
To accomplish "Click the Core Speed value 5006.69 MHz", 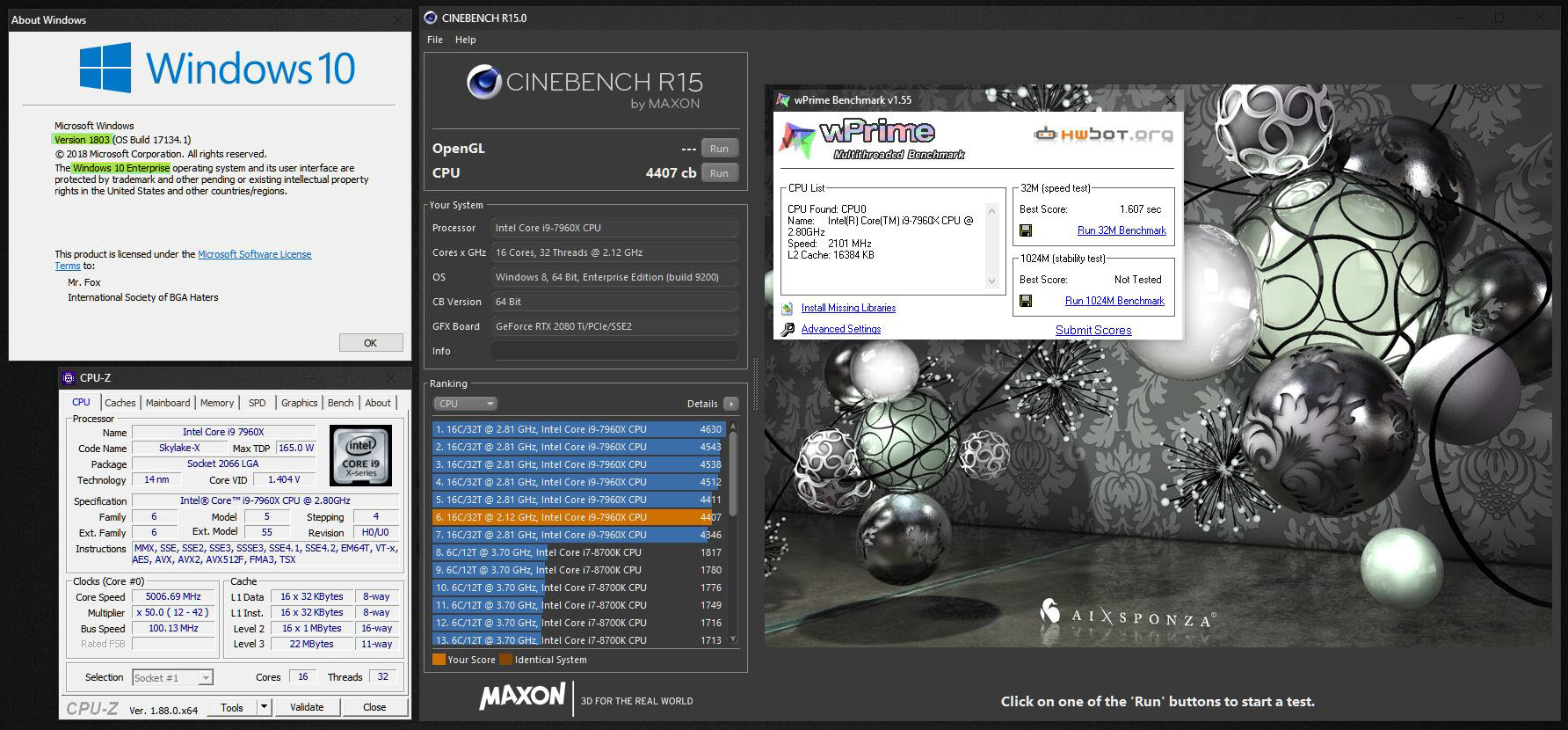I will pos(173,596).
